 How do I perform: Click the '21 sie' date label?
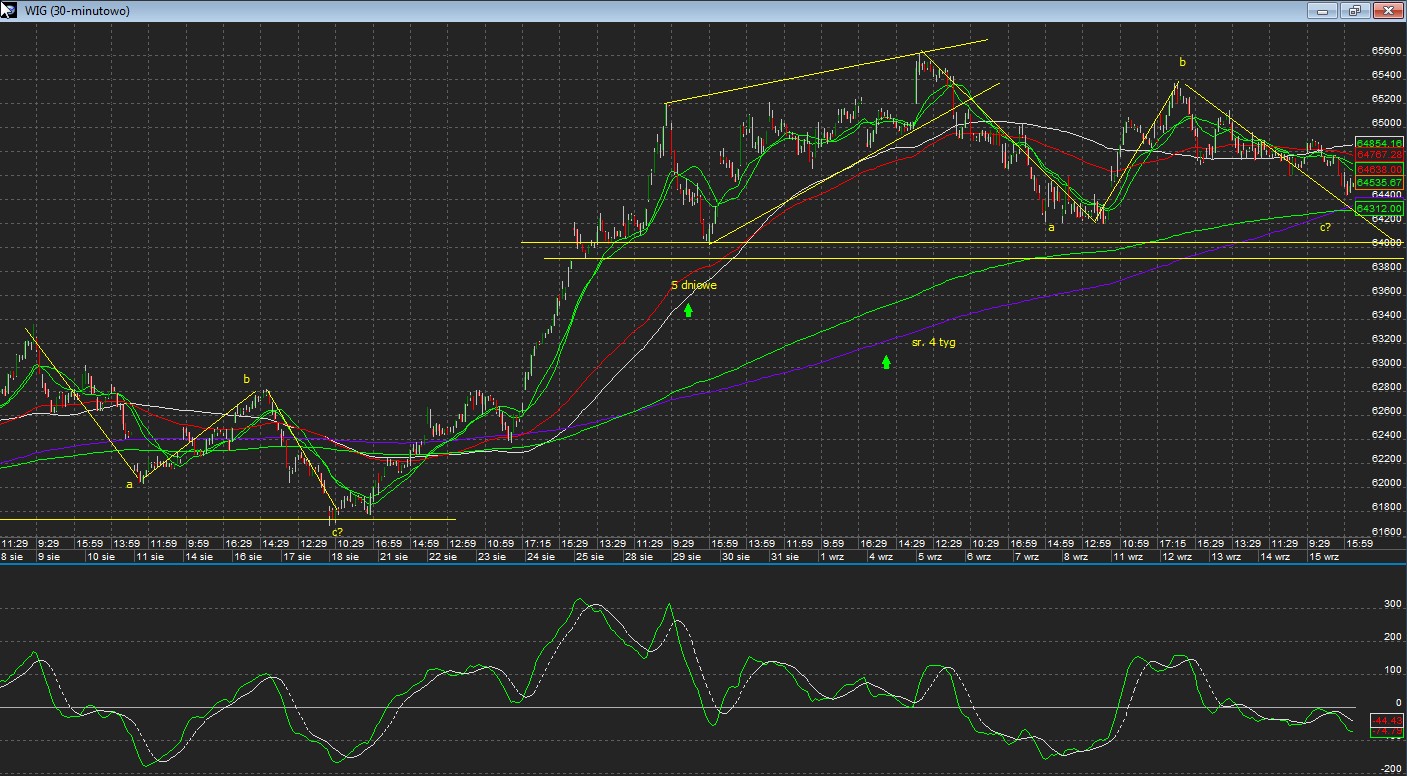395,556
